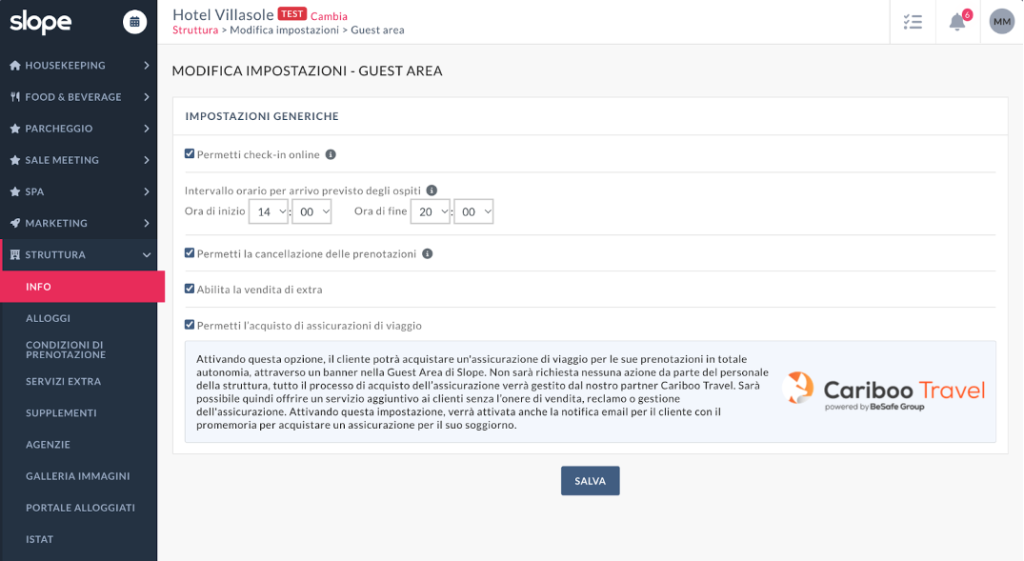Open the task checklist icon in top bar
1024x561 pixels.
pyautogui.click(x=912, y=22)
